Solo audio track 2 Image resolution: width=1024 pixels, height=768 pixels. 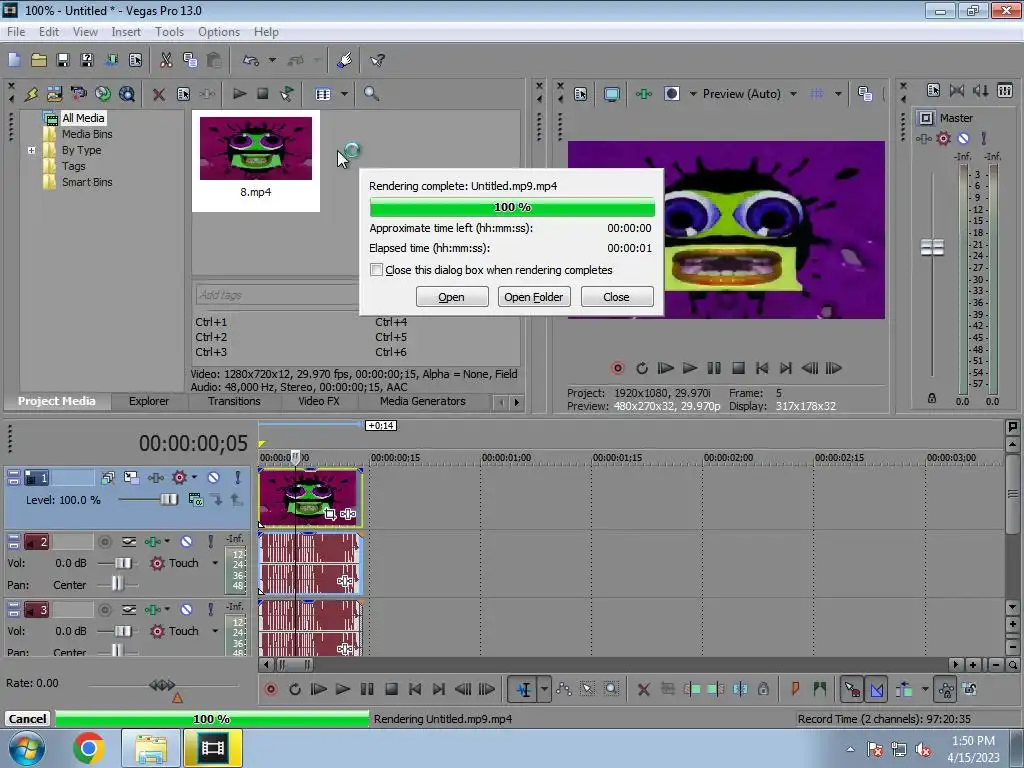[x=210, y=541]
